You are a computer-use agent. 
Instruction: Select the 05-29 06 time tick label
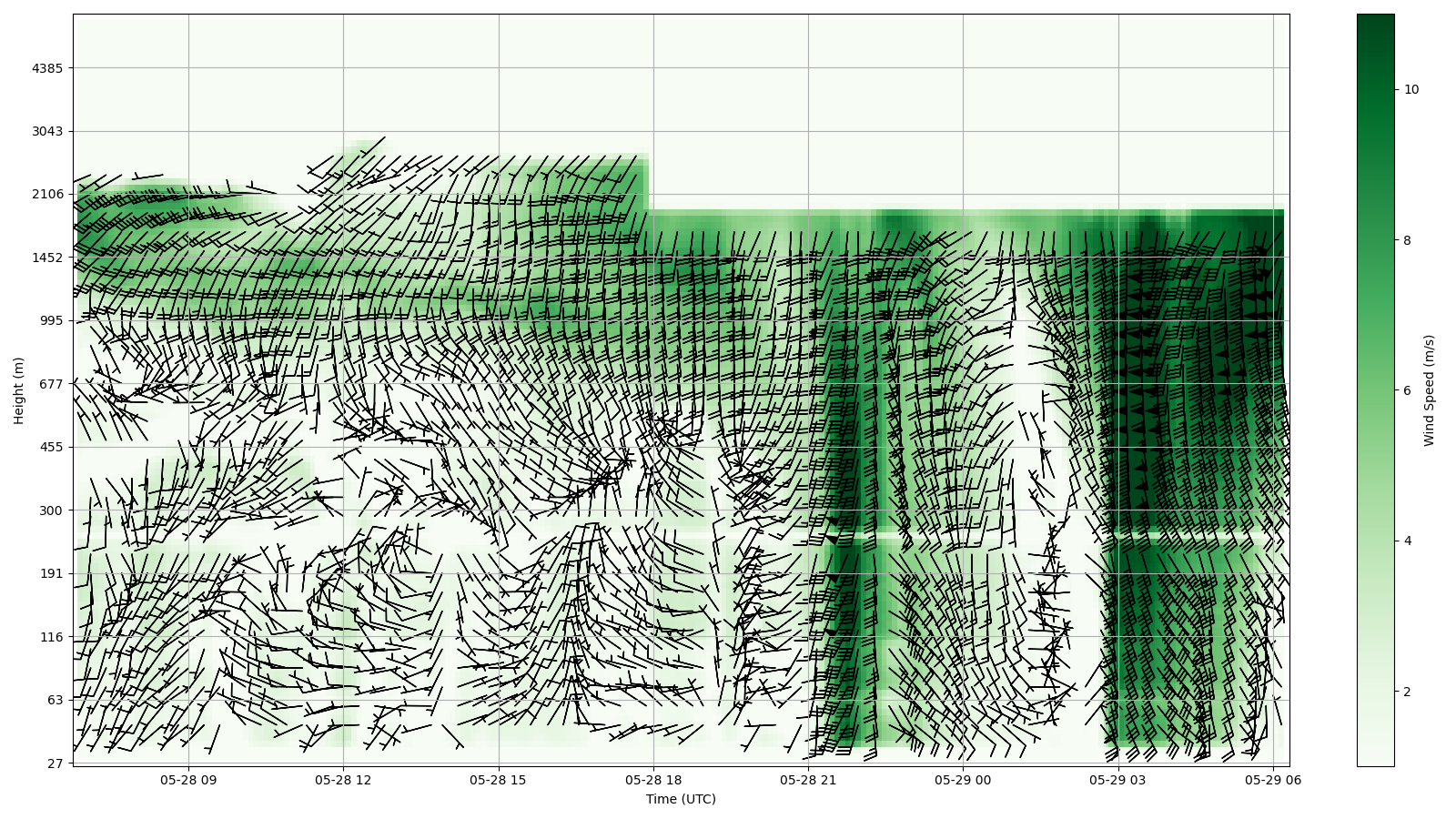(x=1272, y=780)
